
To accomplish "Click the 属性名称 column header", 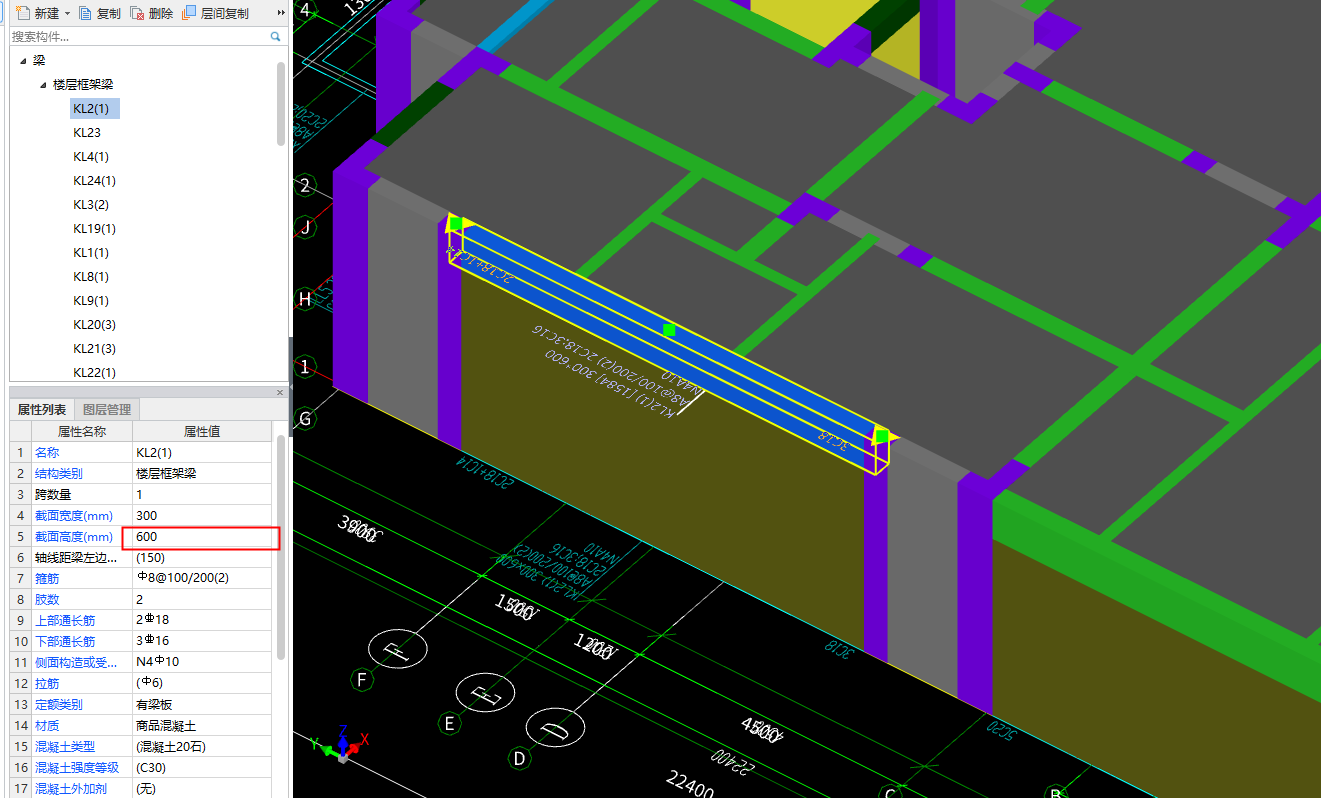I will [81, 431].
